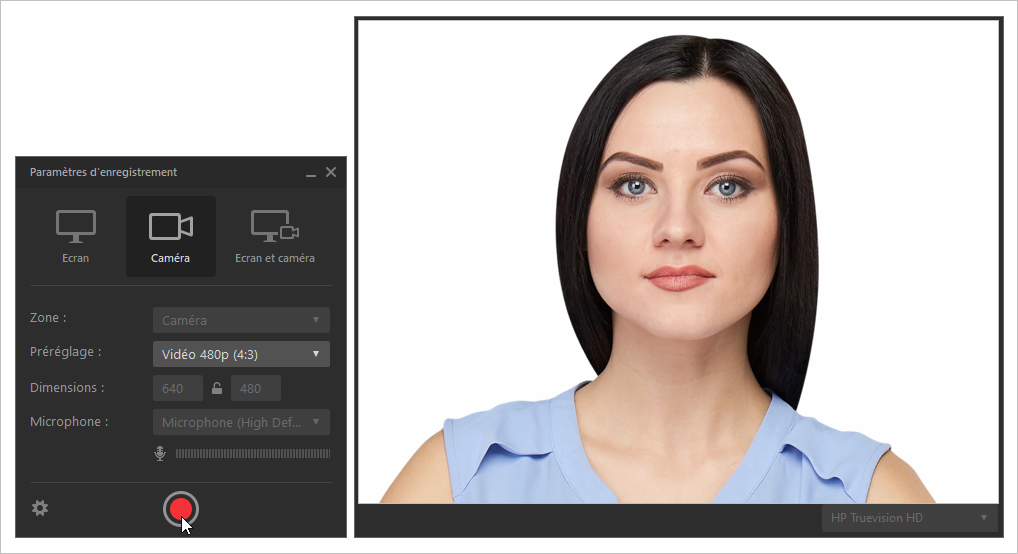Click the Paramètres d'enregistrement title text

pos(103,172)
